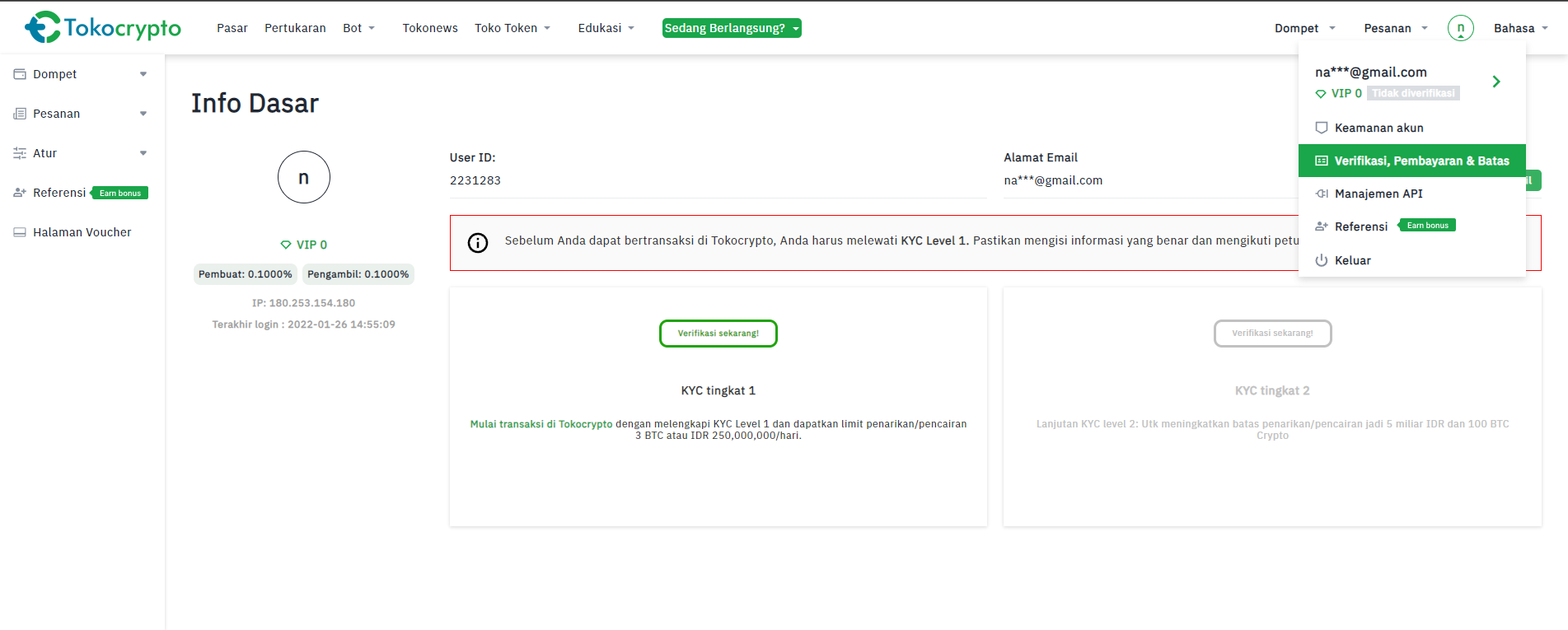Open Tokonews from the navbar
Screen dimensions: 1568x630
coord(430,28)
